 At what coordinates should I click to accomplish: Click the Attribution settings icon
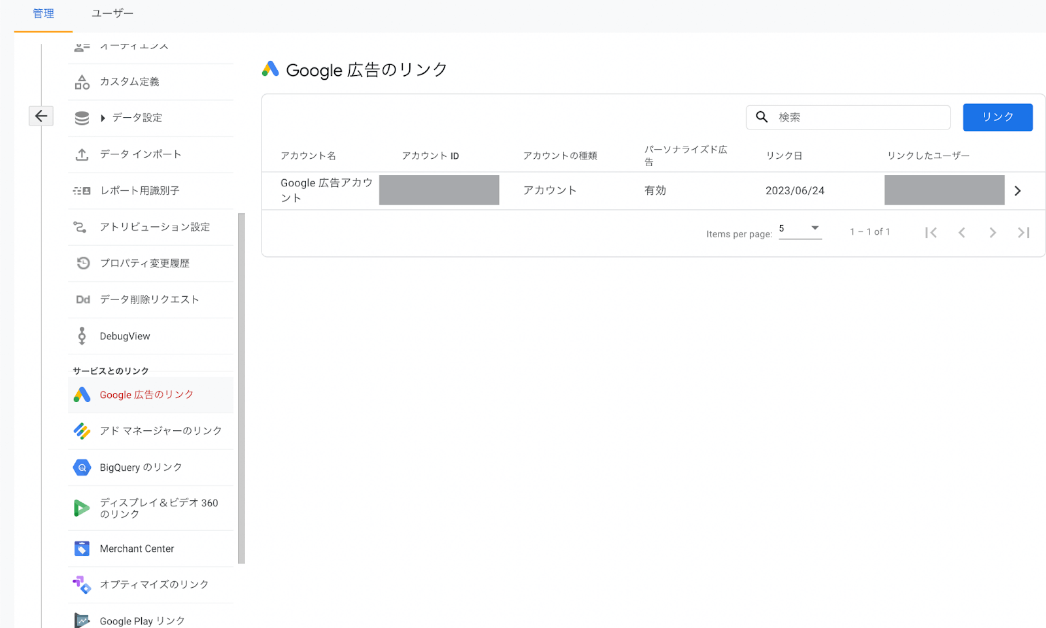[x=80, y=227]
